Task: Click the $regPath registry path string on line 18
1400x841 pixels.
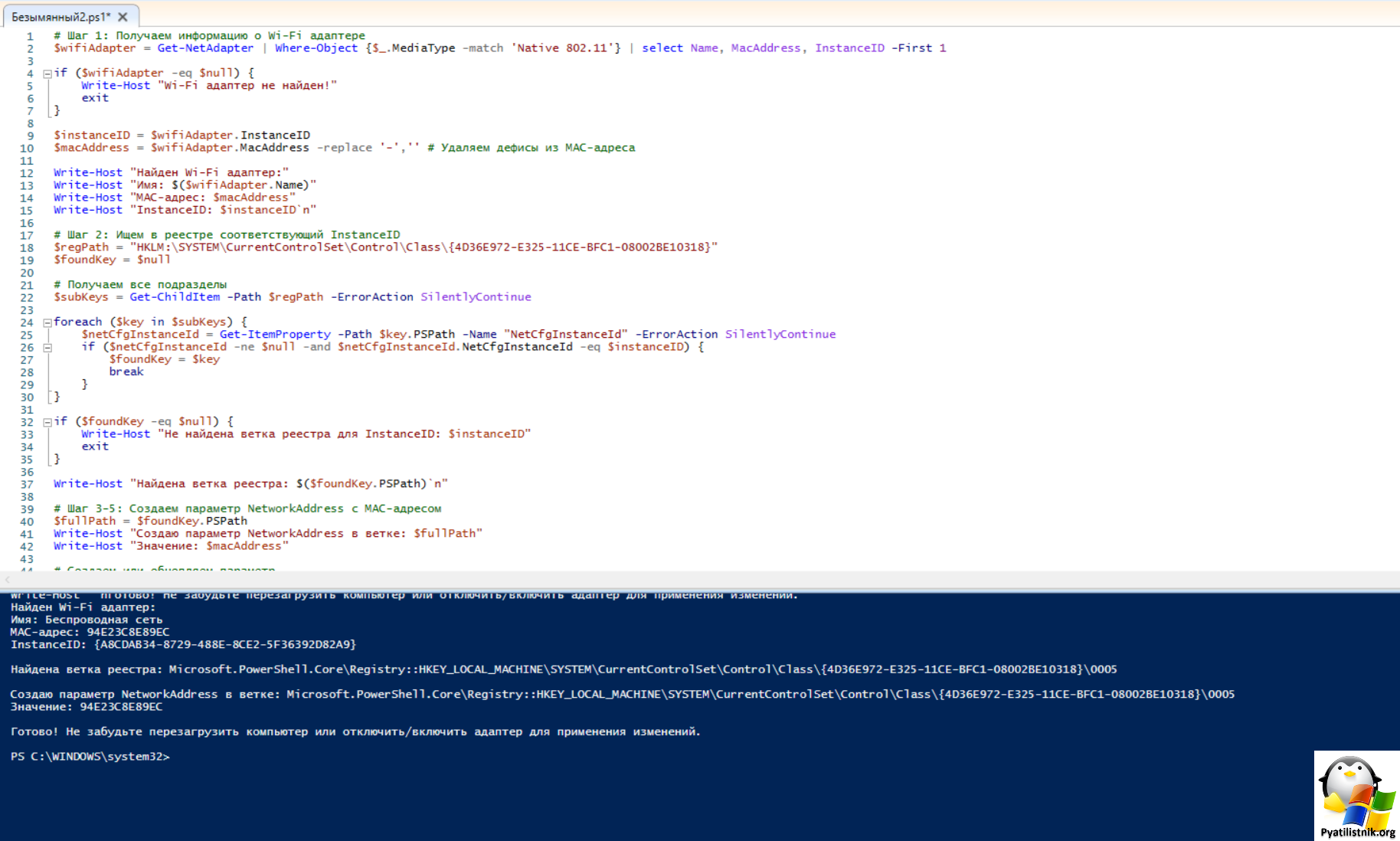Action: click(x=424, y=247)
